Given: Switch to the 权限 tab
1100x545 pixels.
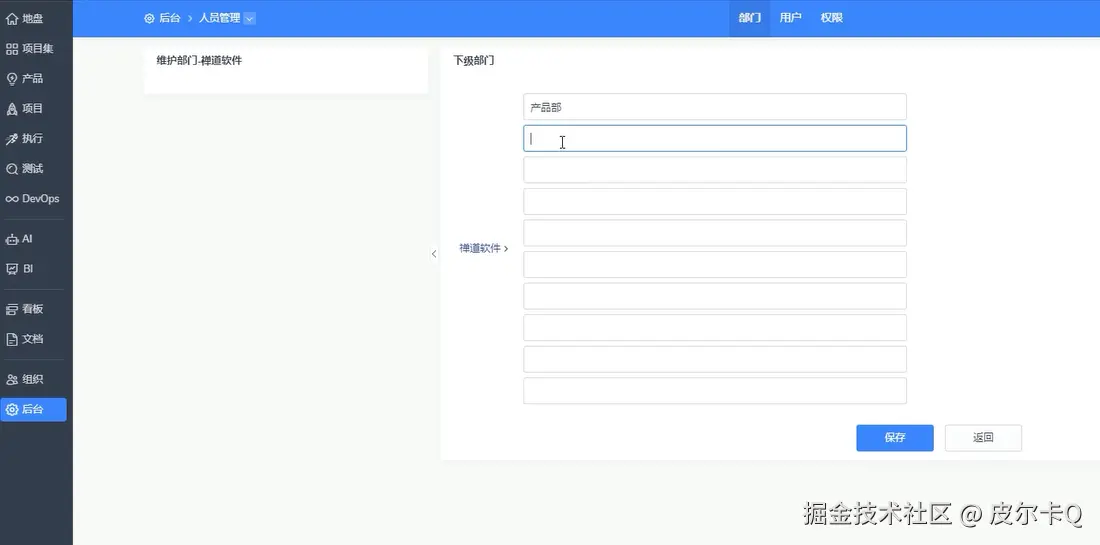Looking at the screenshot, I should pos(832,18).
